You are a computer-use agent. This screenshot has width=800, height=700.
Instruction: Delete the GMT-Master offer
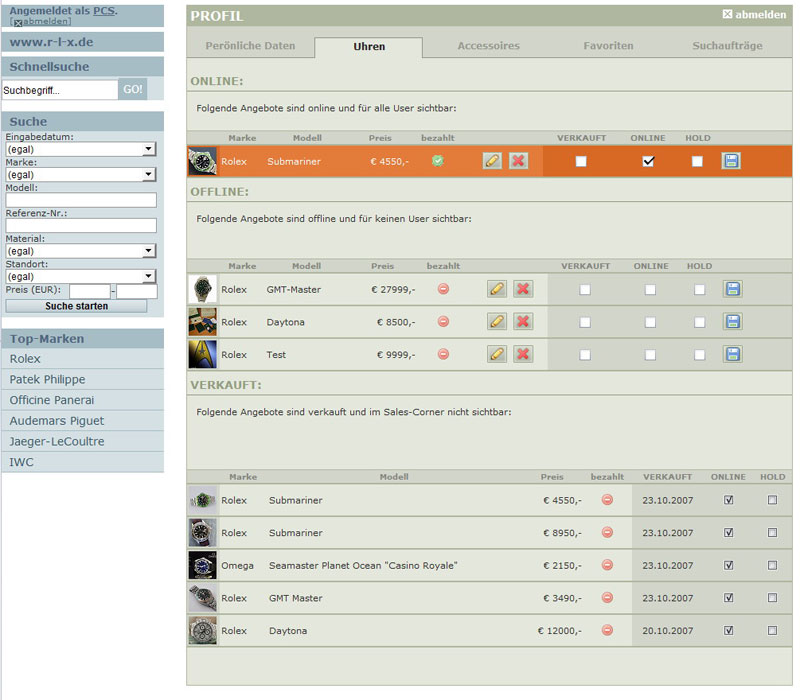click(x=523, y=289)
